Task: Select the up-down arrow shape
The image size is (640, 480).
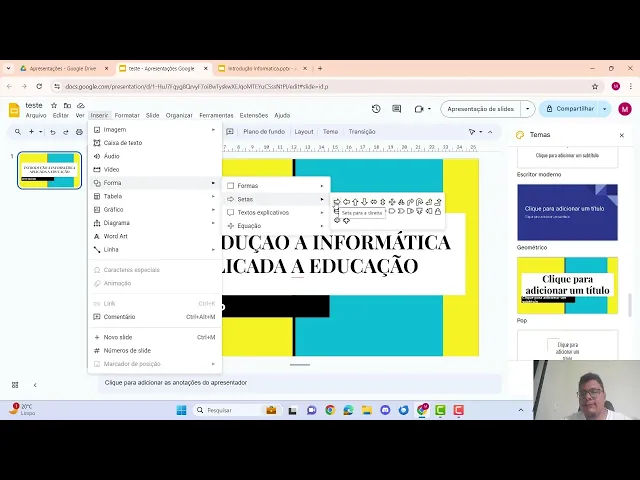Action: (x=383, y=202)
